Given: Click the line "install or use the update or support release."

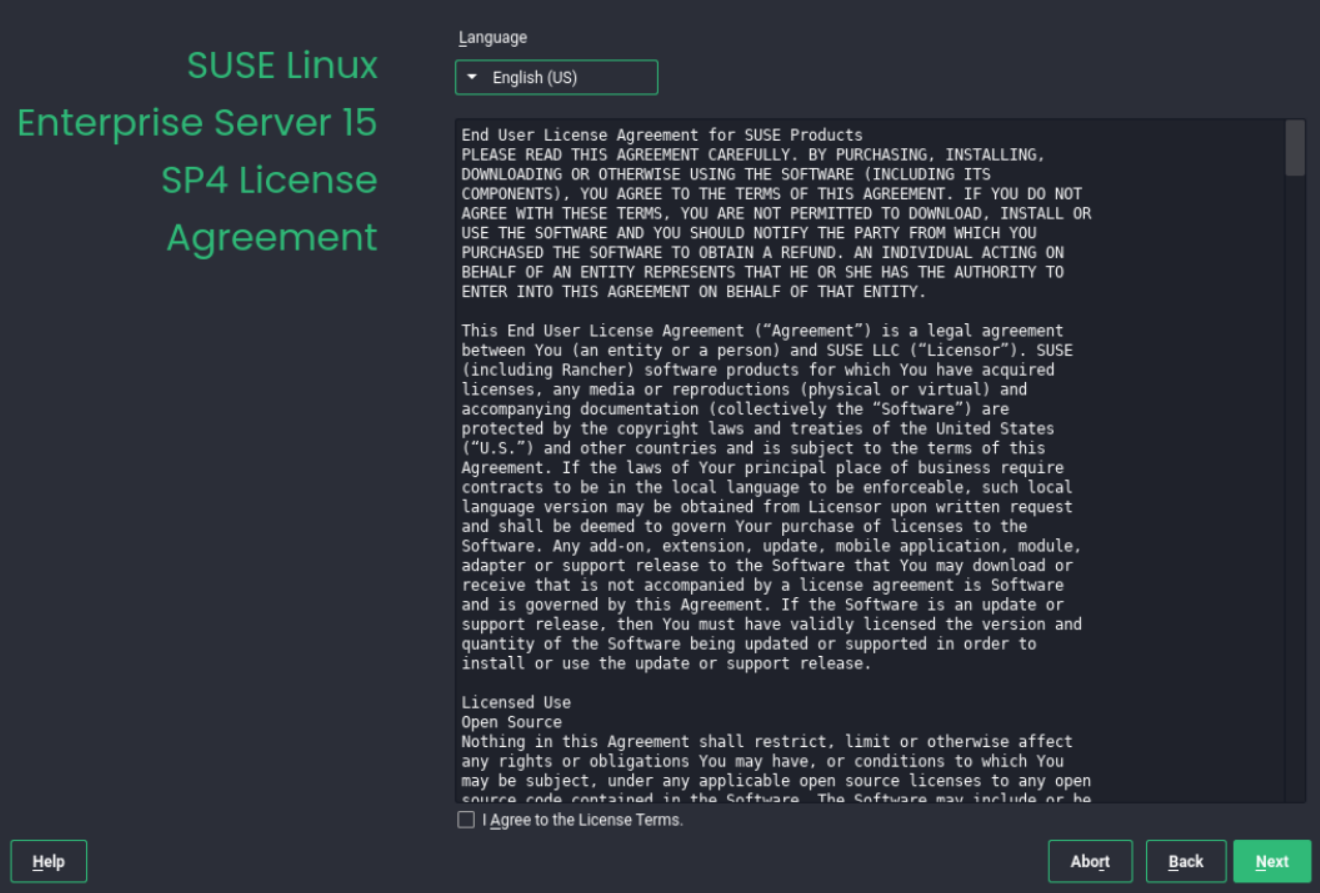Looking at the screenshot, I should point(666,663).
